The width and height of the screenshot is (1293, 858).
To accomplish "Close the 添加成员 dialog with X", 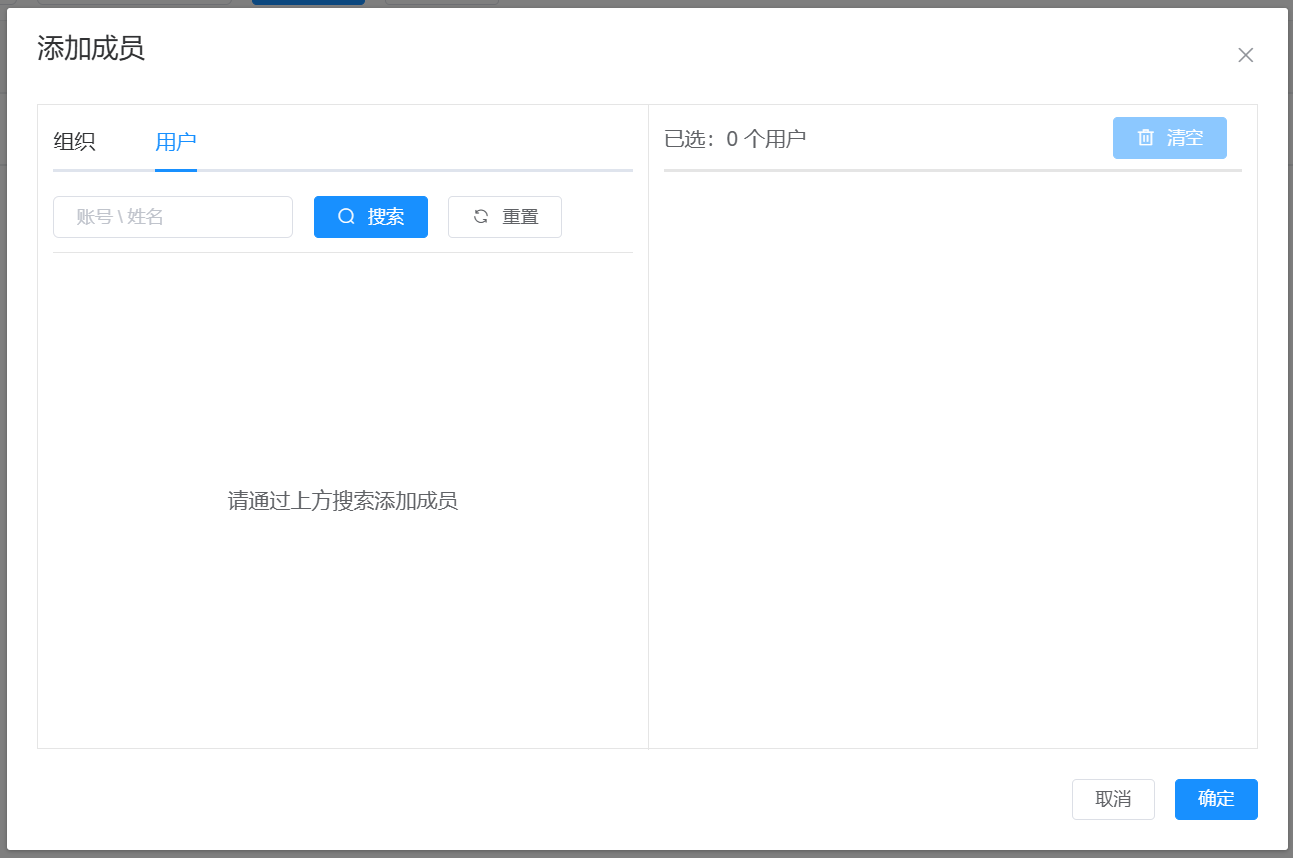I will (x=1245, y=55).
